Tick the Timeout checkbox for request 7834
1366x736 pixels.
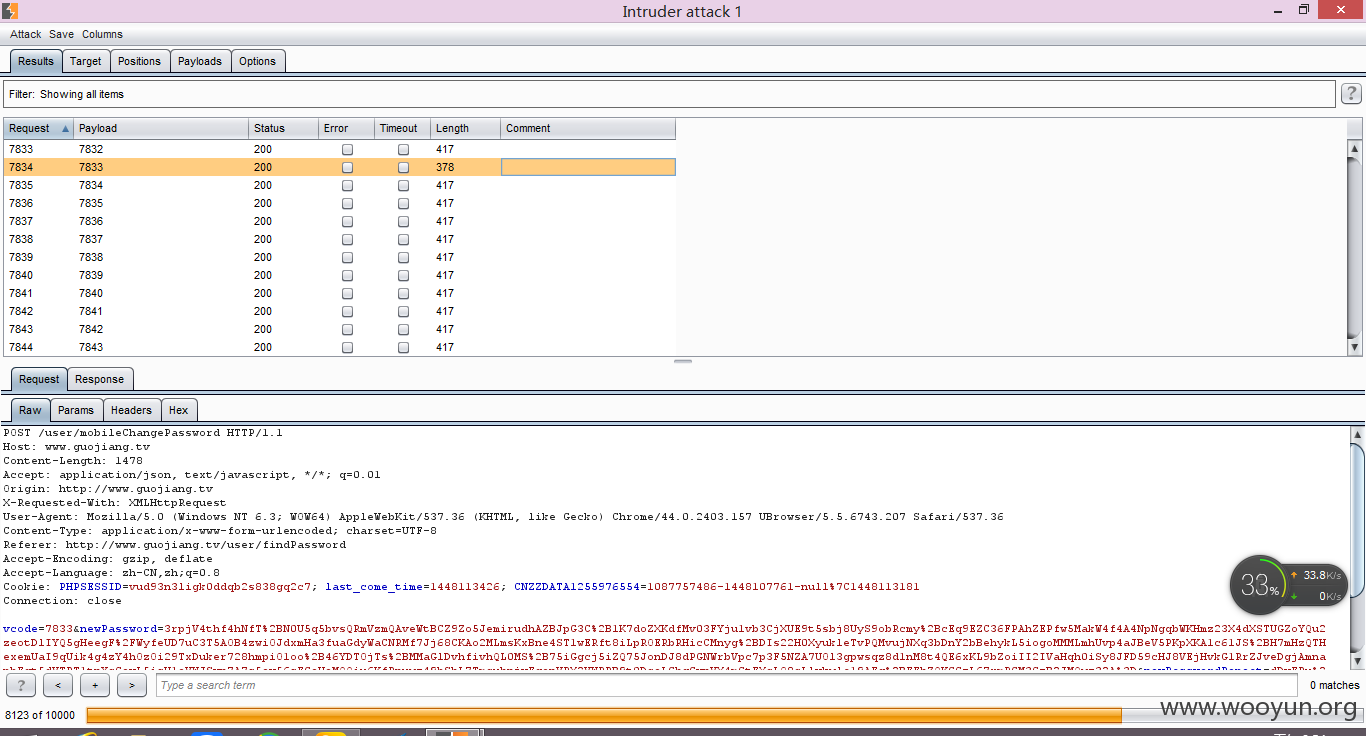pos(403,167)
